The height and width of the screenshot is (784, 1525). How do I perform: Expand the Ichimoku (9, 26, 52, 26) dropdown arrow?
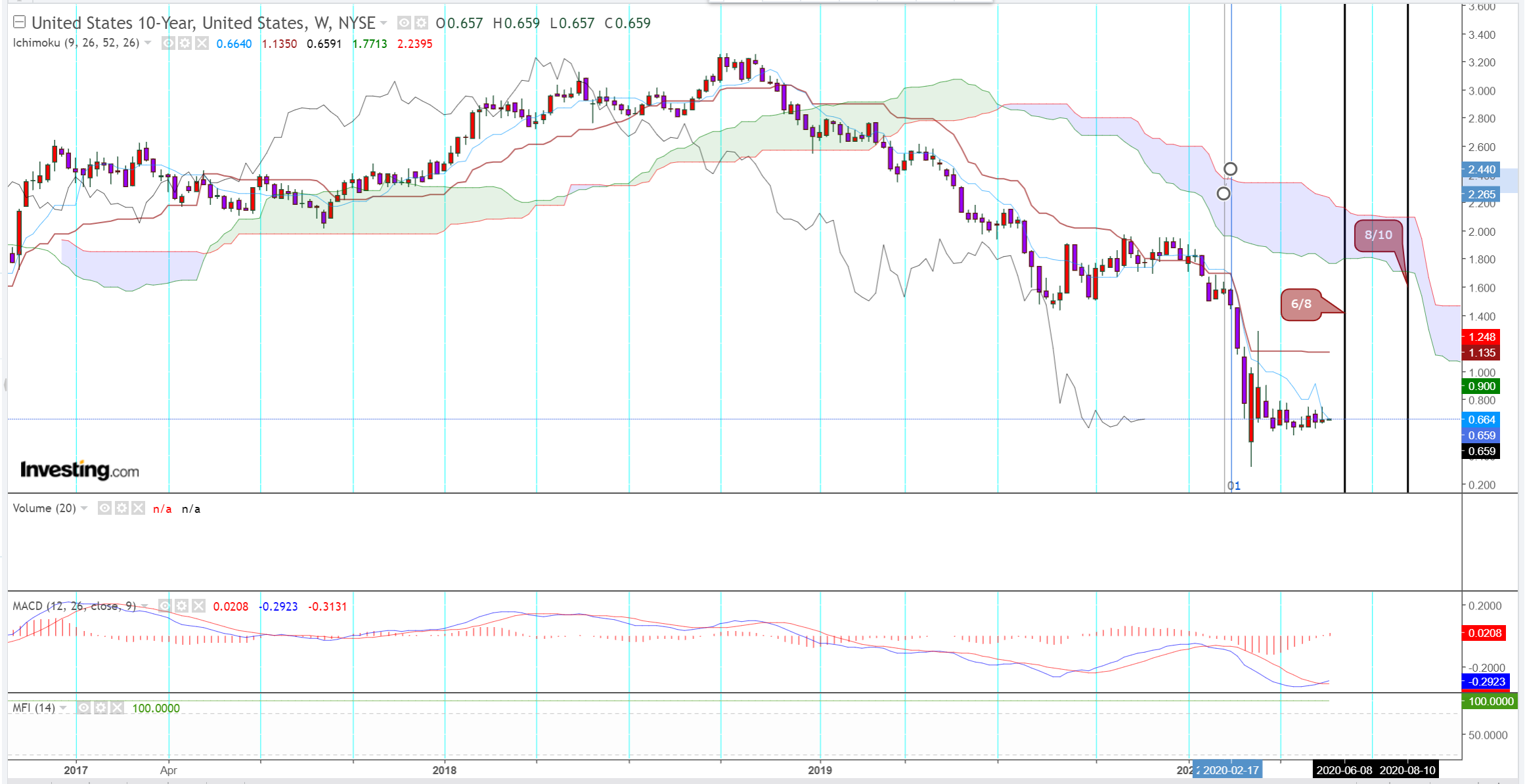tap(148, 43)
